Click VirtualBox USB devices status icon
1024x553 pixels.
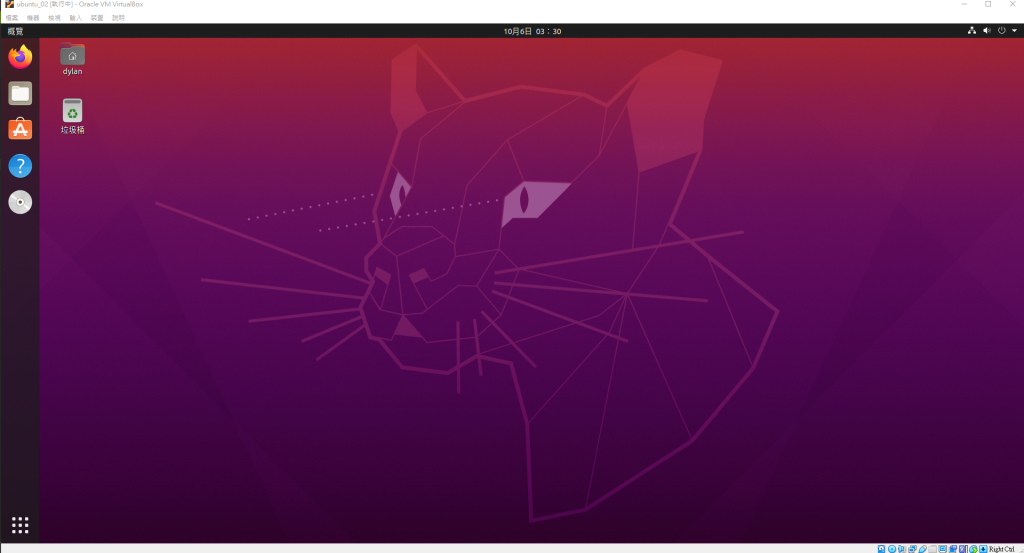(923, 548)
